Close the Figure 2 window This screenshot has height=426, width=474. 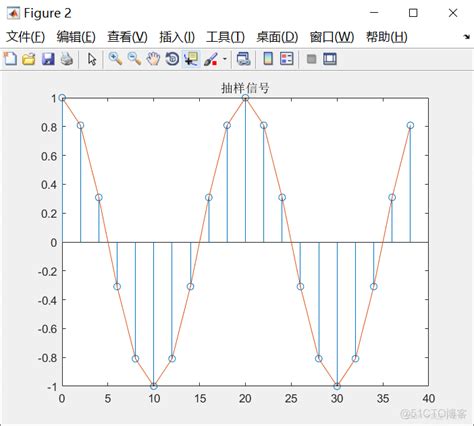pyautogui.click(x=453, y=13)
